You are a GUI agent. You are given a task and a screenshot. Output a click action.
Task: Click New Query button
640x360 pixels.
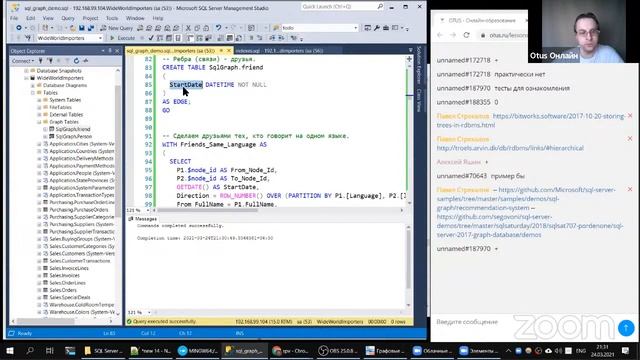(116, 28)
